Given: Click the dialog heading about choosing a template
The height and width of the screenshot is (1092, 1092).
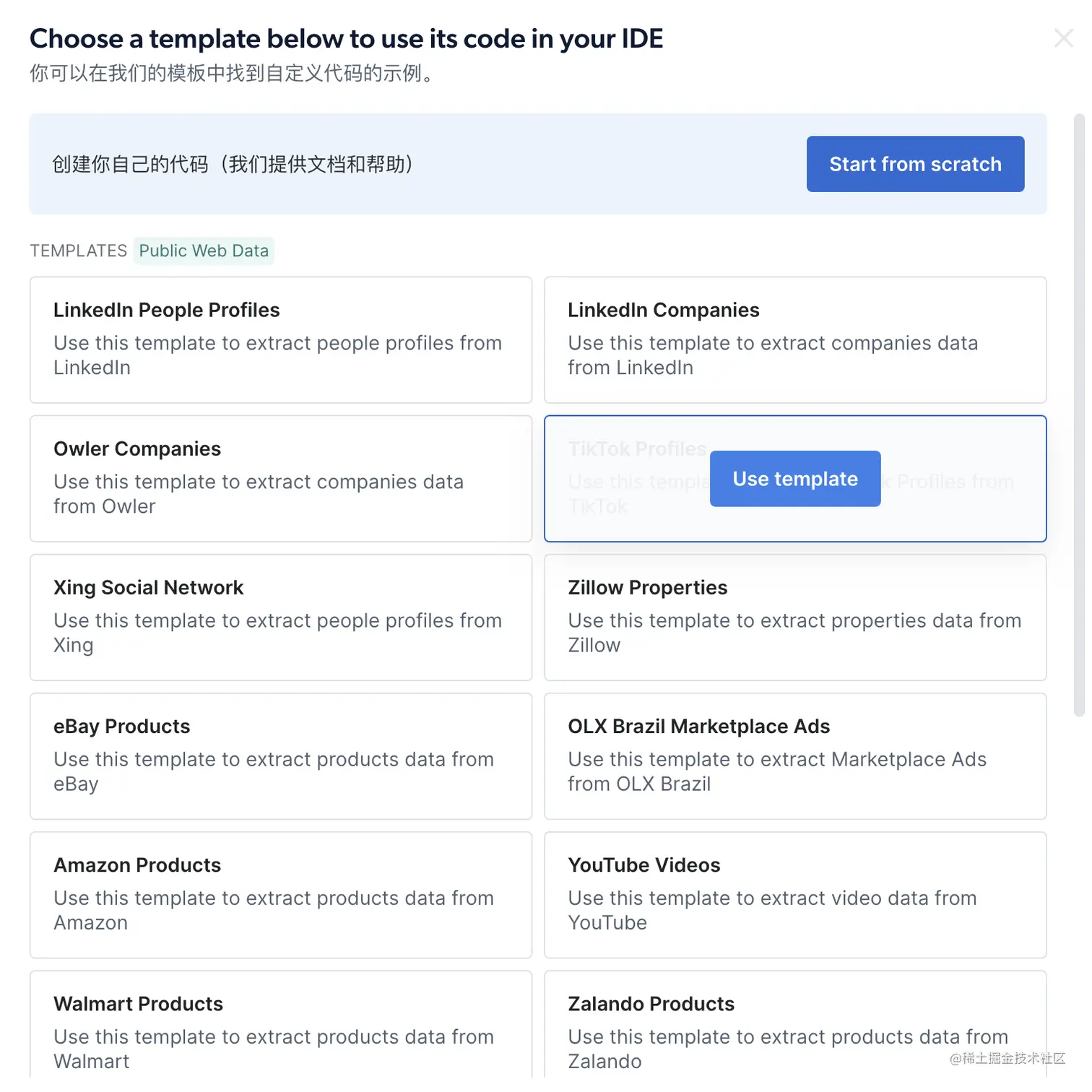Looking at the screenshot, I should (346, 39).
